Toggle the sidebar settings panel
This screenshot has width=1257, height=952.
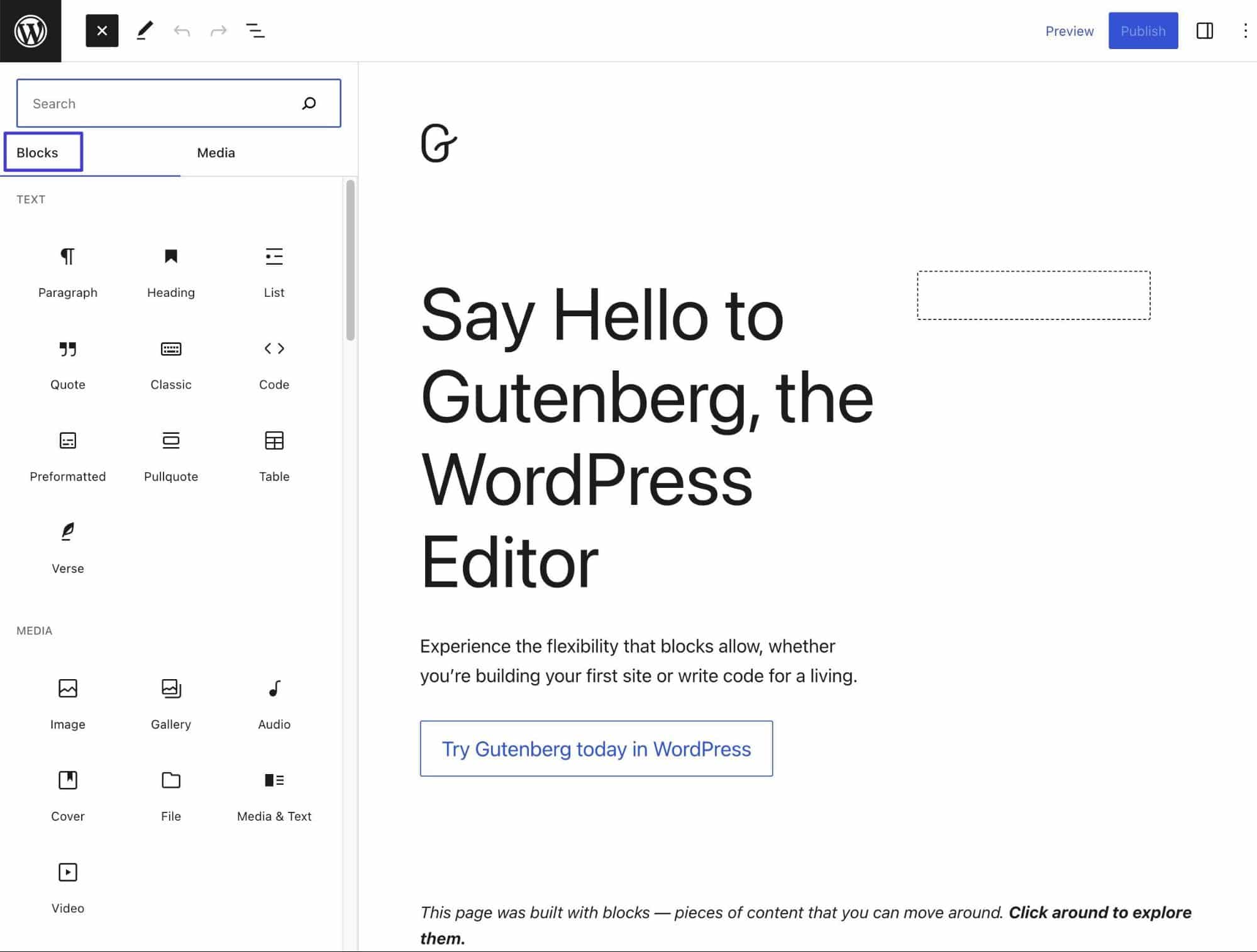pos(1206,30)
